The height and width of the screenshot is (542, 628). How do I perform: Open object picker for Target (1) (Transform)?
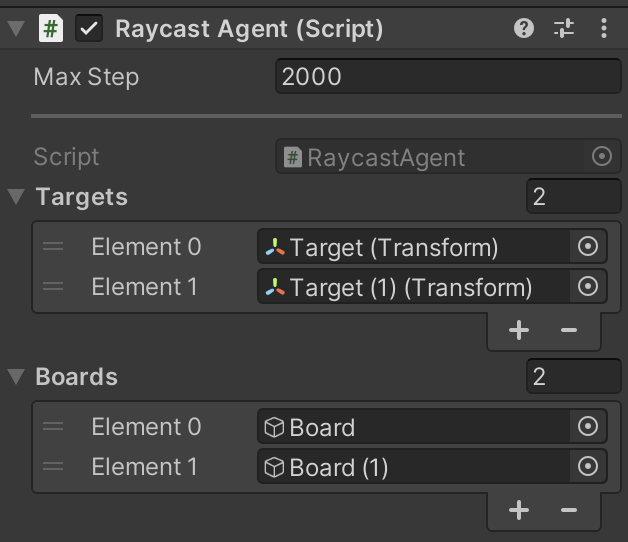click(x=588, y=286)
